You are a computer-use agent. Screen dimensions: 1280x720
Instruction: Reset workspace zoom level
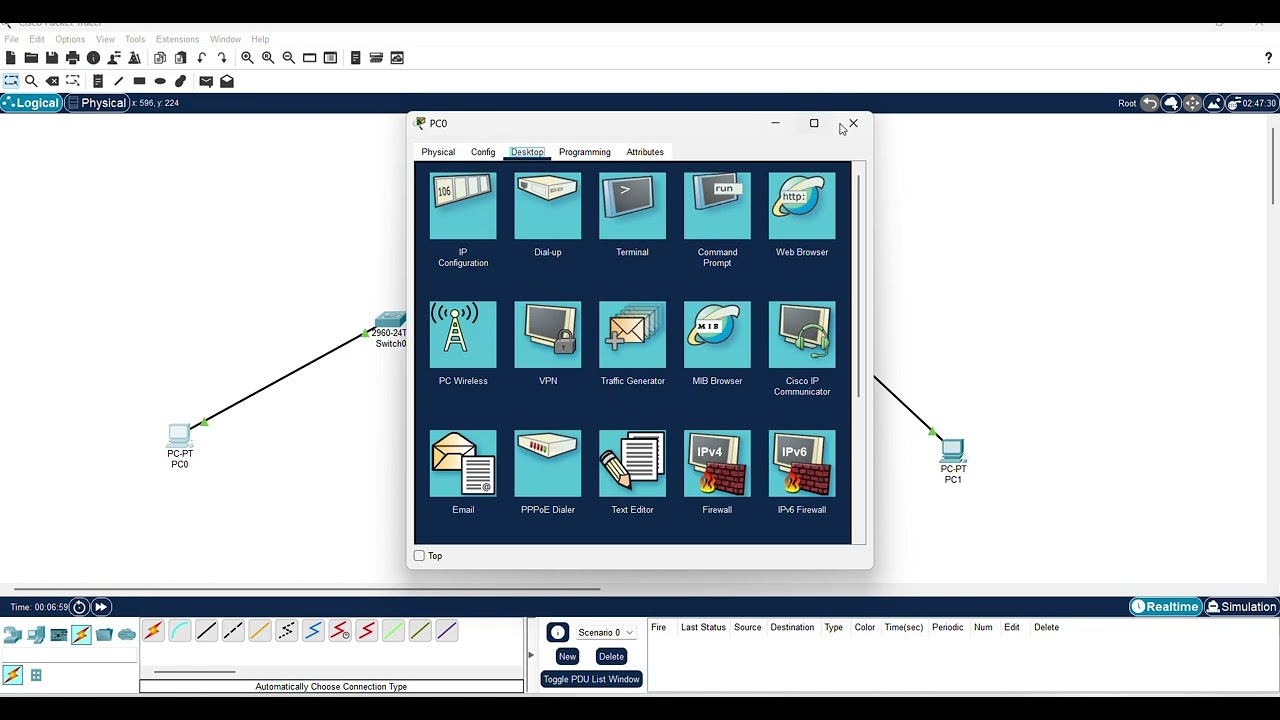(x=268, y=58)
